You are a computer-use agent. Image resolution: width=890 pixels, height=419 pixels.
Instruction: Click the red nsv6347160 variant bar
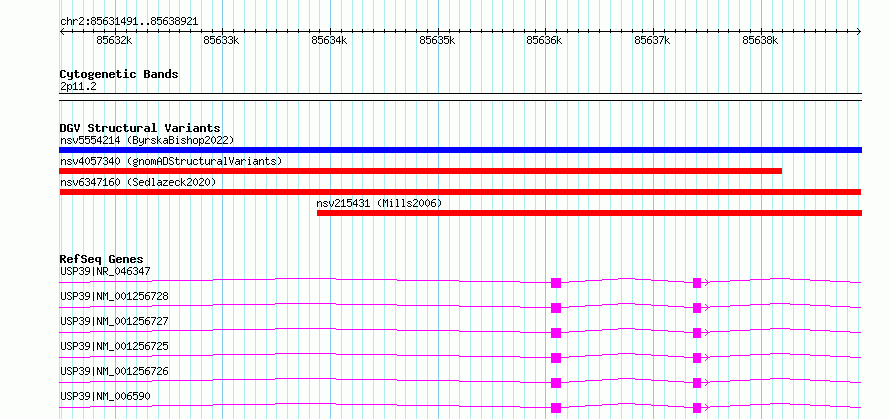pyautogui.click(x=460, y=192)
